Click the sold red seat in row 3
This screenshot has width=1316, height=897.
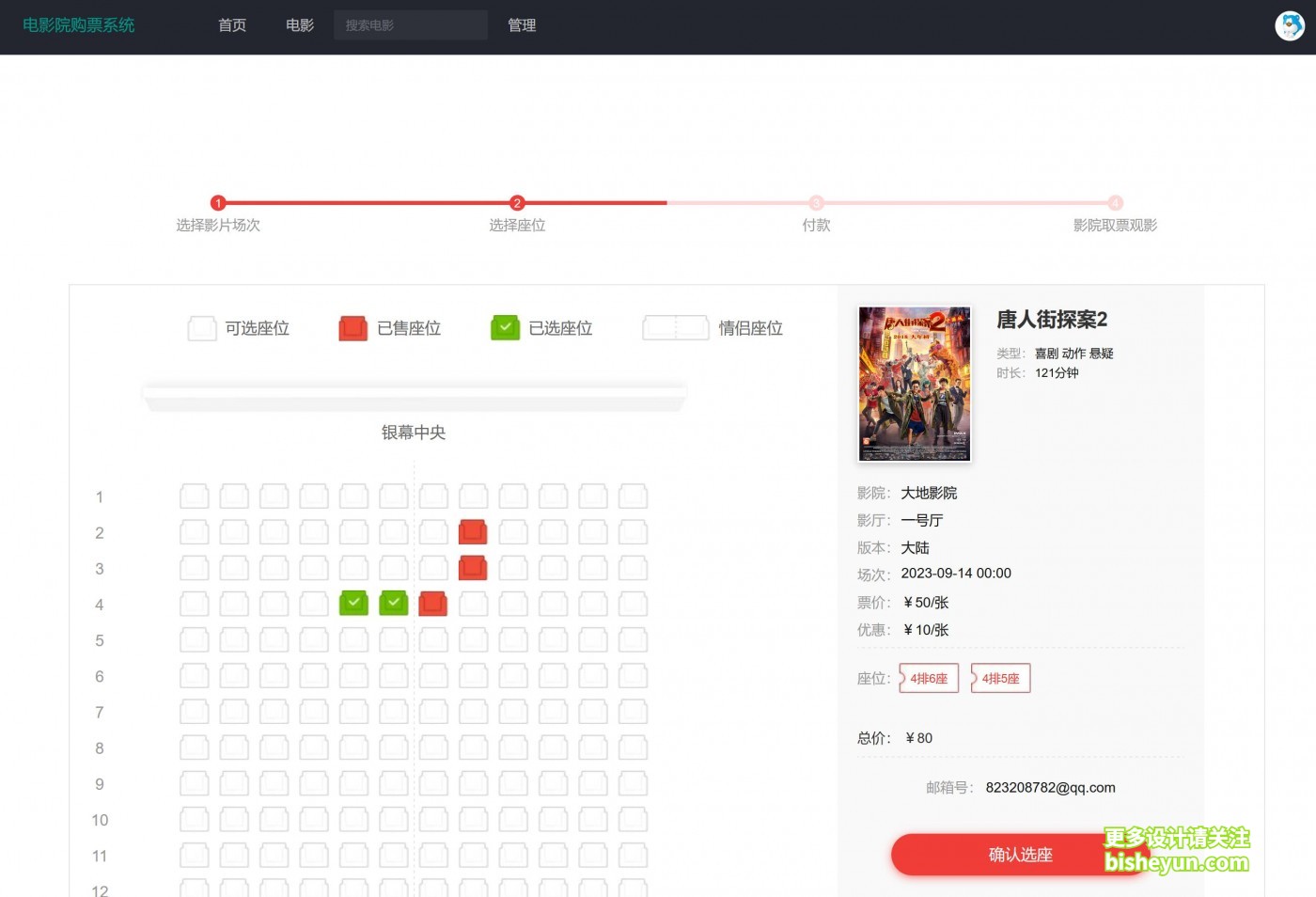tap(473, 568)
